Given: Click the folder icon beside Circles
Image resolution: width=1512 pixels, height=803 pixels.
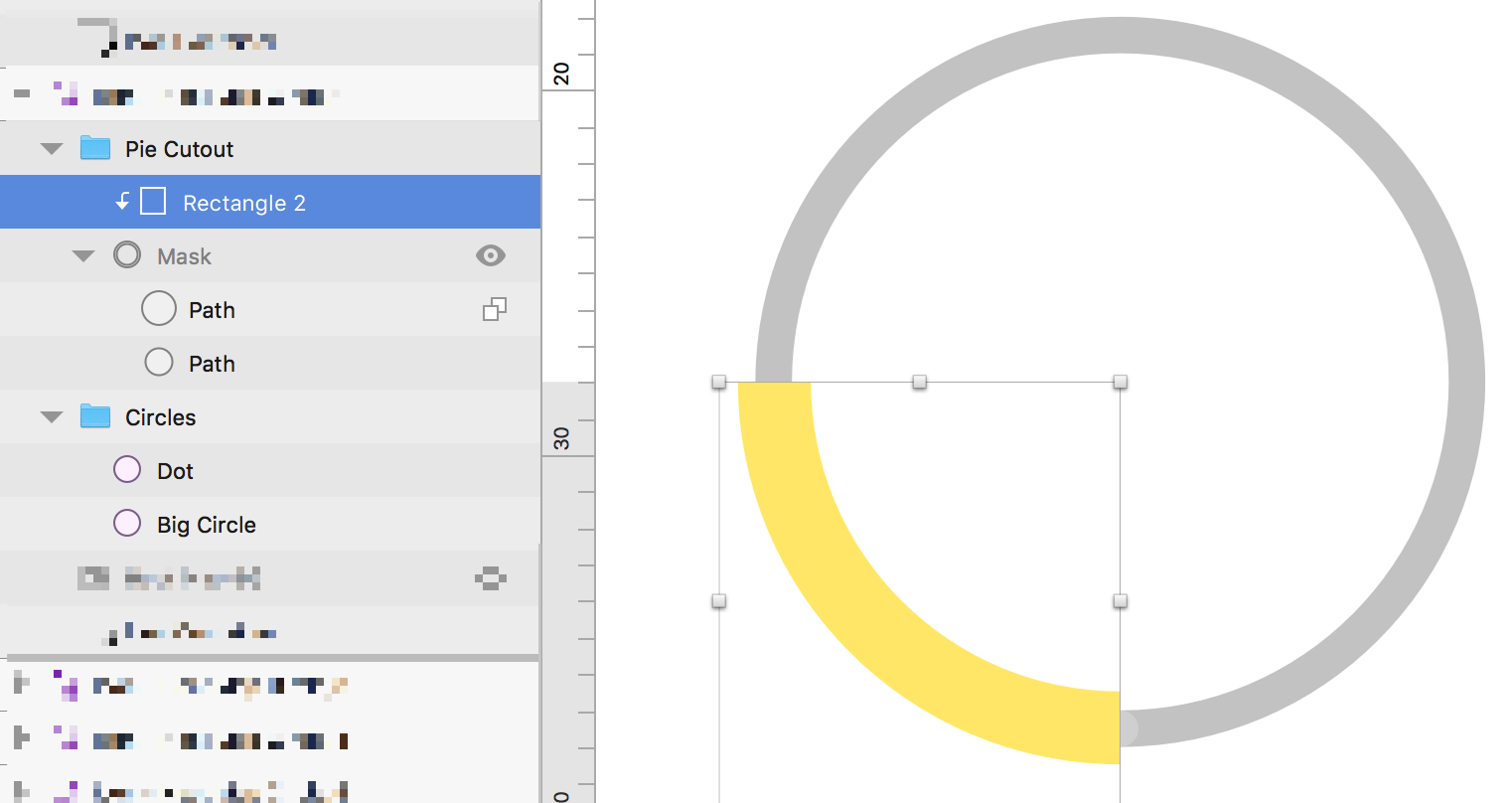Looking at the screenshot, I should pos(96,417).
